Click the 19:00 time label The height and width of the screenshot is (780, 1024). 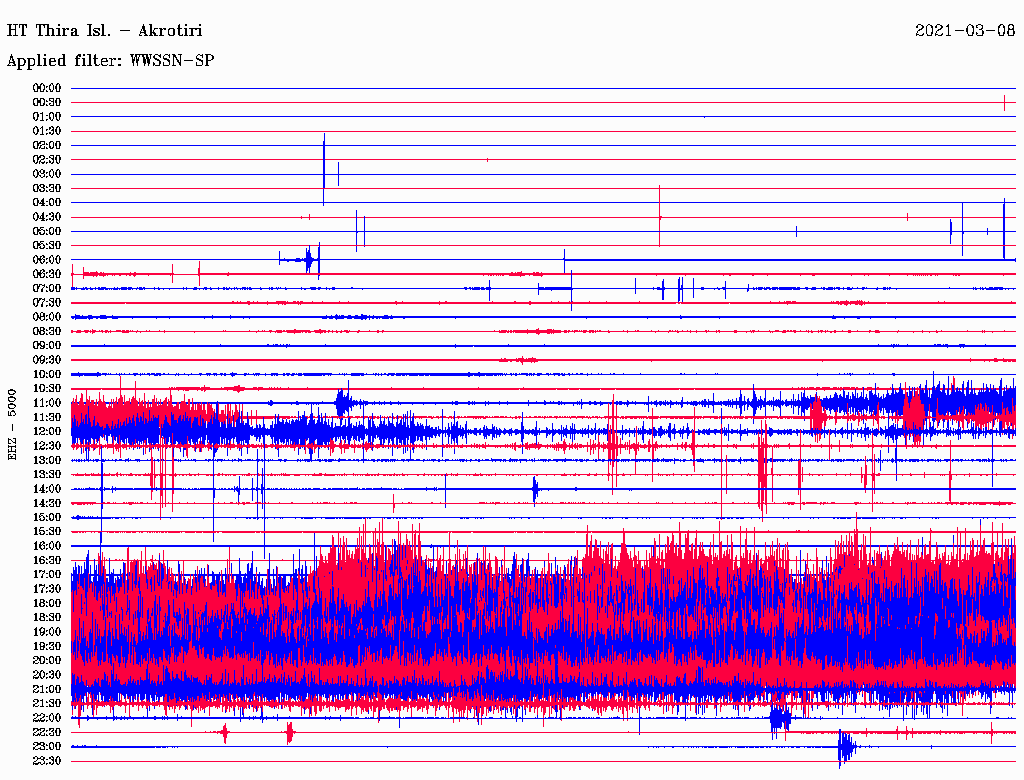47,632
